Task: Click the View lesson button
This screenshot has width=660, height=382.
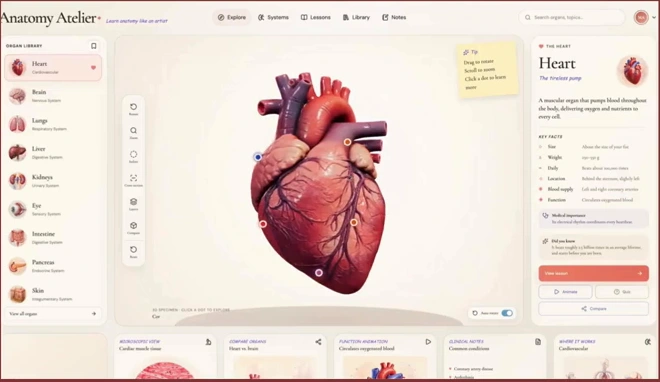Action: coord(593,273)
